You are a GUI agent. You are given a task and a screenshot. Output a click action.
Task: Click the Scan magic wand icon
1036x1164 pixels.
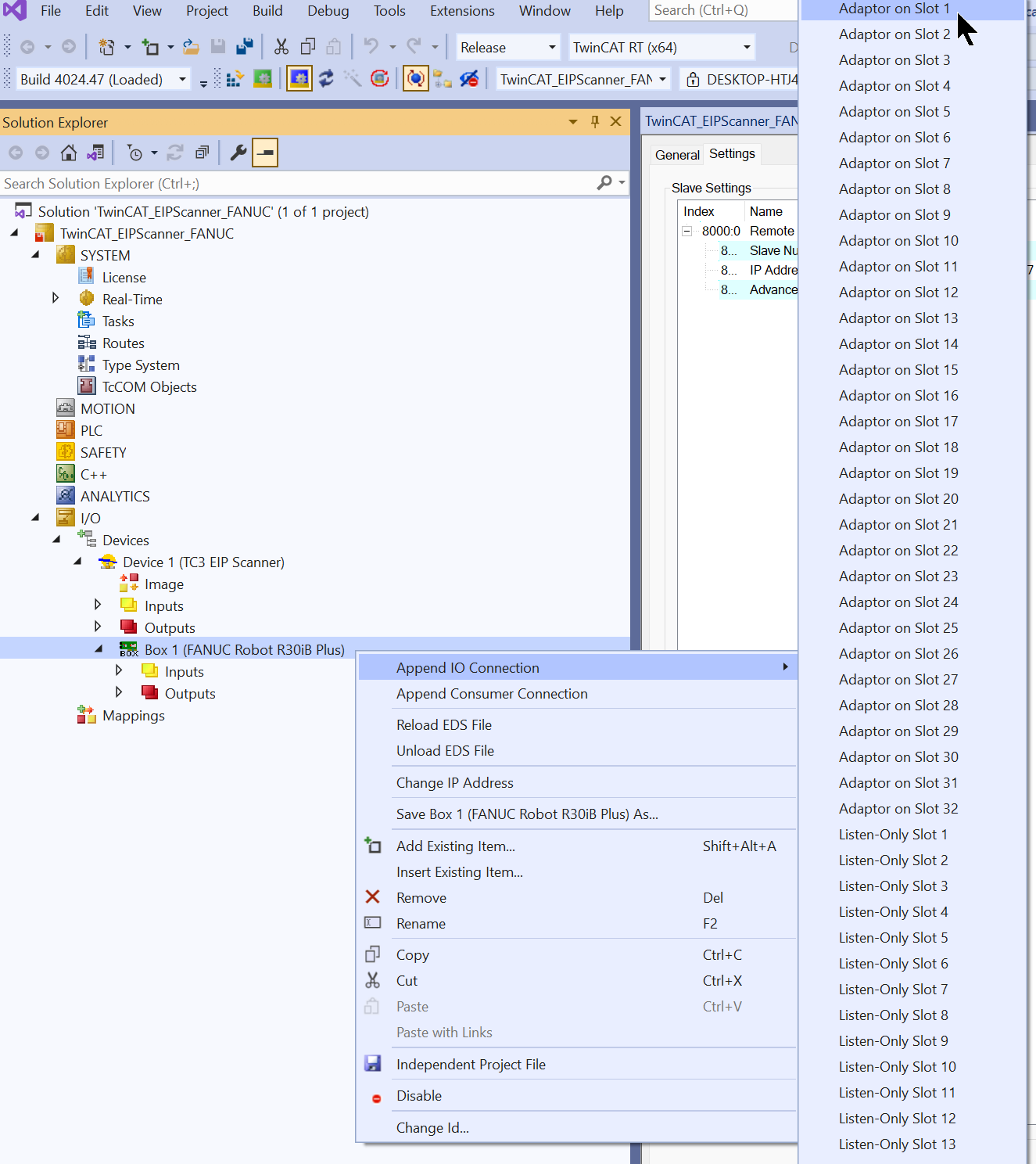[x=353, y=79]
